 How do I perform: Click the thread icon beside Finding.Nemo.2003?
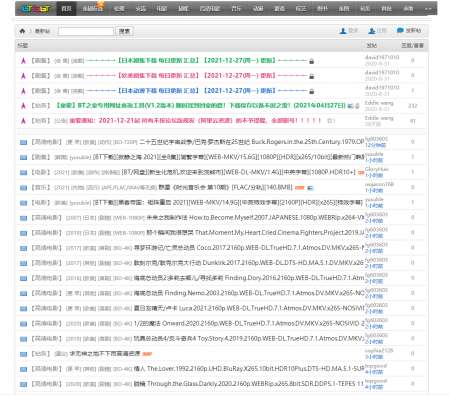(23, 293)
